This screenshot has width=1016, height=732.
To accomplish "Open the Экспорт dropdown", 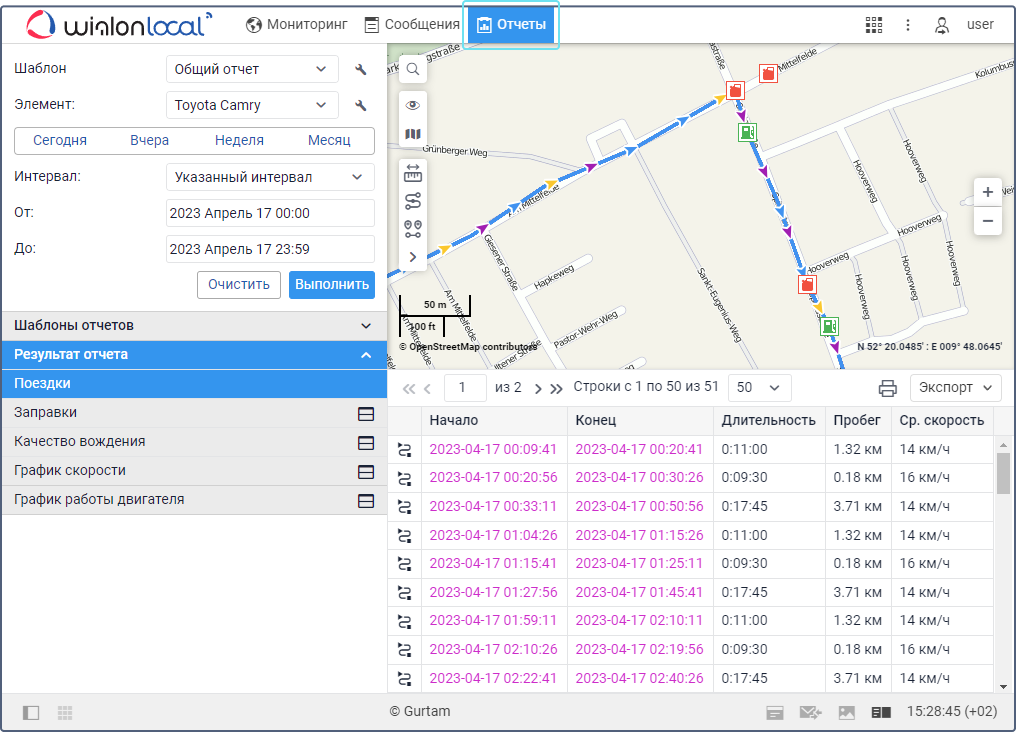I will click(x=955, y=388).
